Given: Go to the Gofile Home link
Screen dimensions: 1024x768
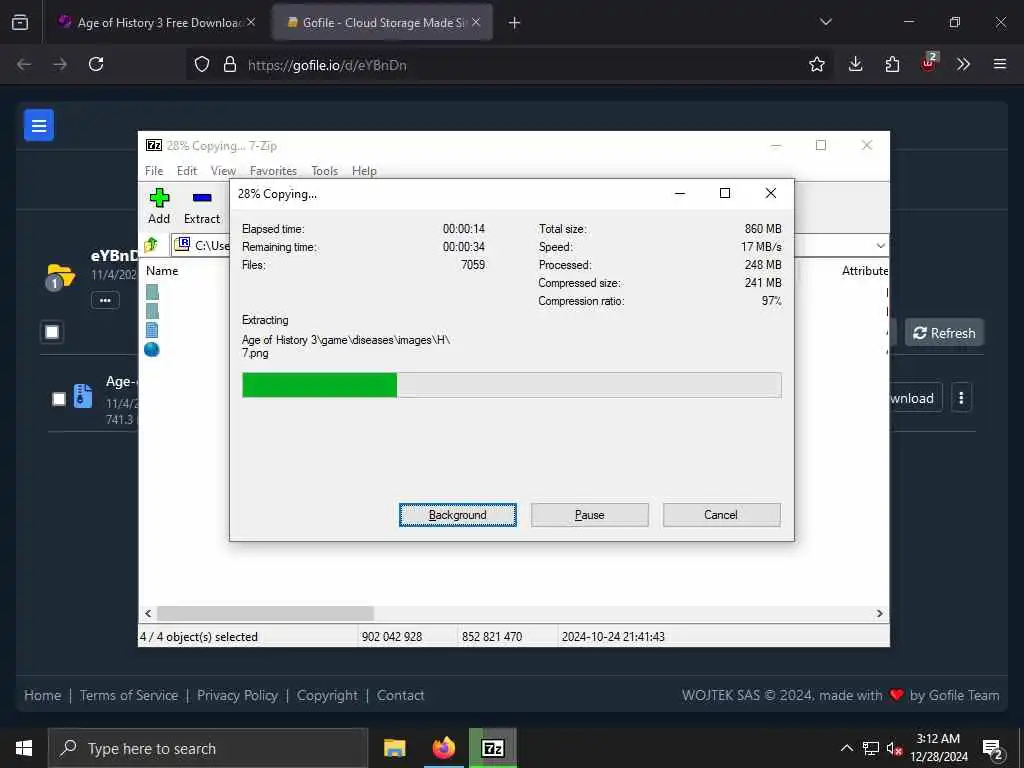Looking at the screenshot, I should click(x=42, y=696).
